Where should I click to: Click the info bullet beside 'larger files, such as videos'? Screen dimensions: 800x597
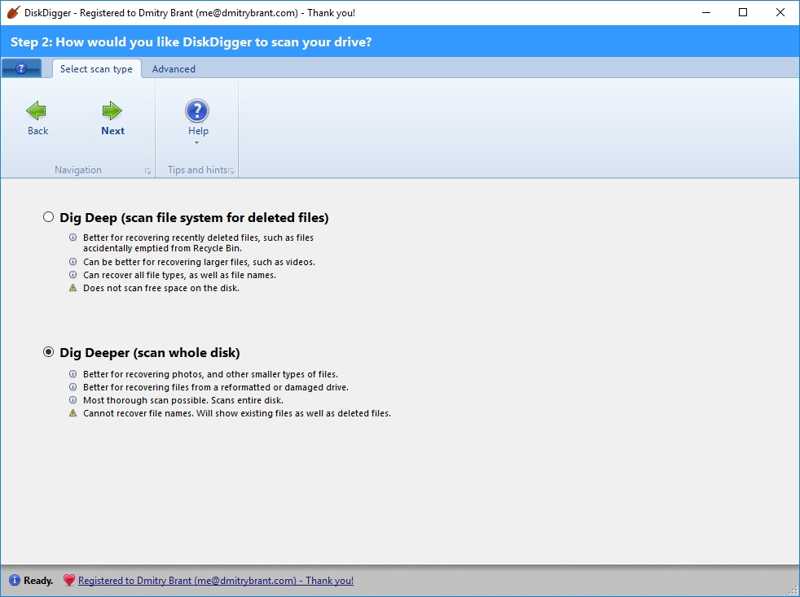coord(73,262)
